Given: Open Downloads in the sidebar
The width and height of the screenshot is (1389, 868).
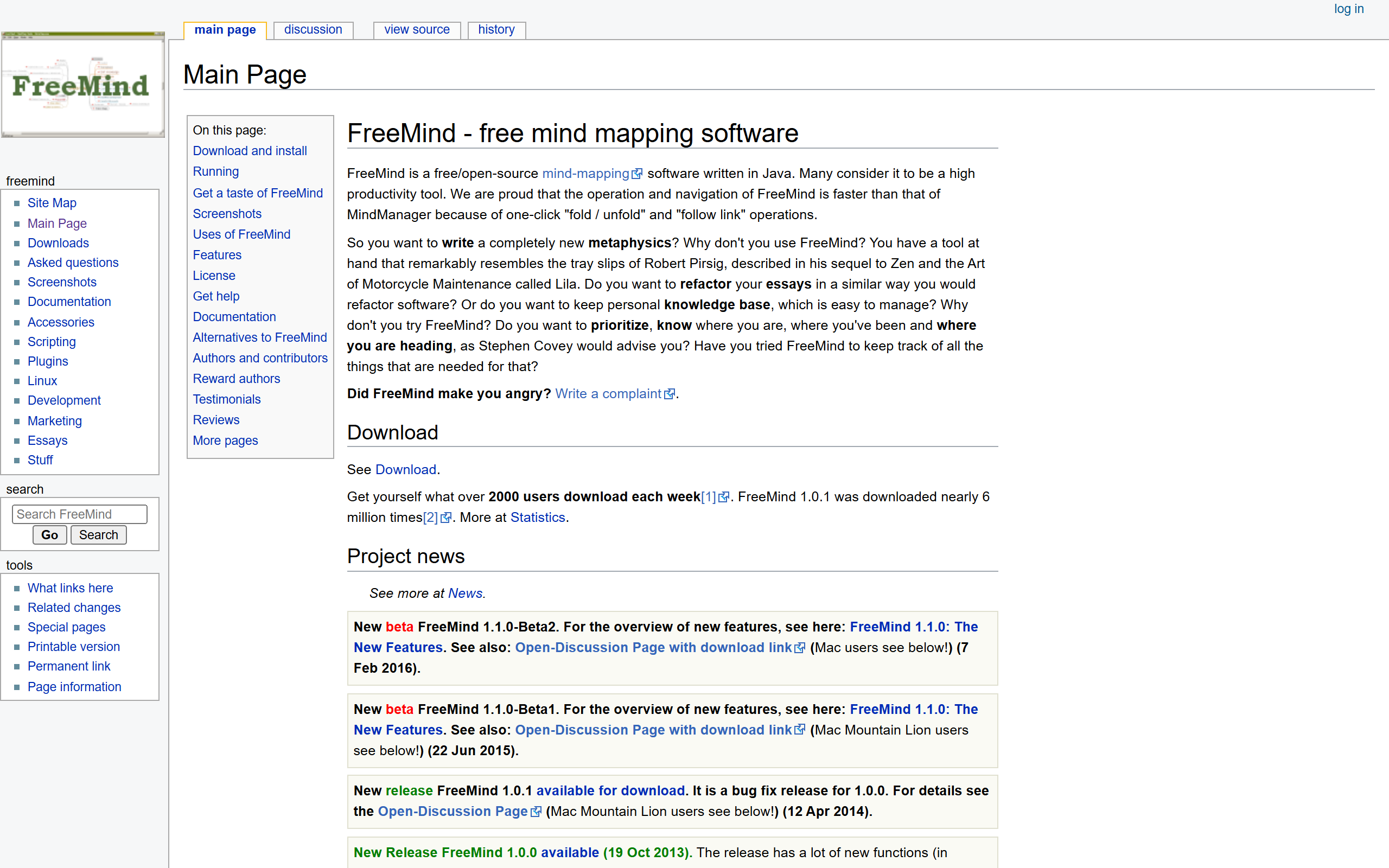Looking at the screenshot, I should (x=58, y=243).
